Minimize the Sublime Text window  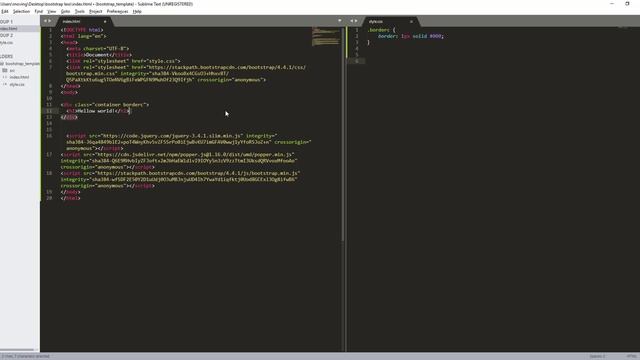tap(611, 4)
